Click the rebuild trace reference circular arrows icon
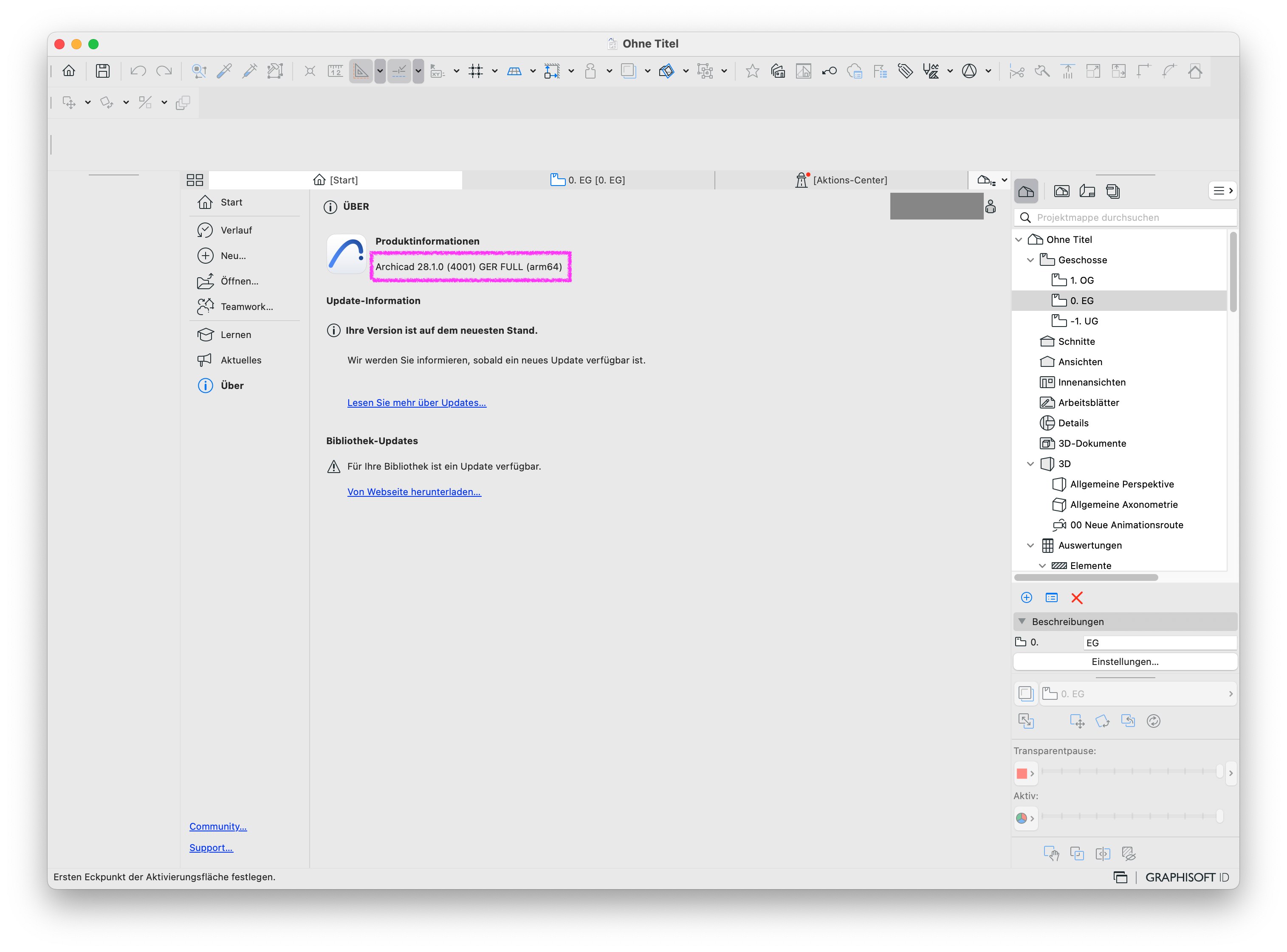The image size is (1287, 952). pos(1153,721)
